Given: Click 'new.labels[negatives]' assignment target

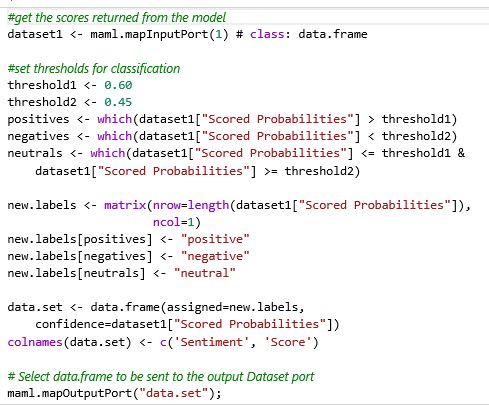Looking at the screenshot, I should 80,256.
